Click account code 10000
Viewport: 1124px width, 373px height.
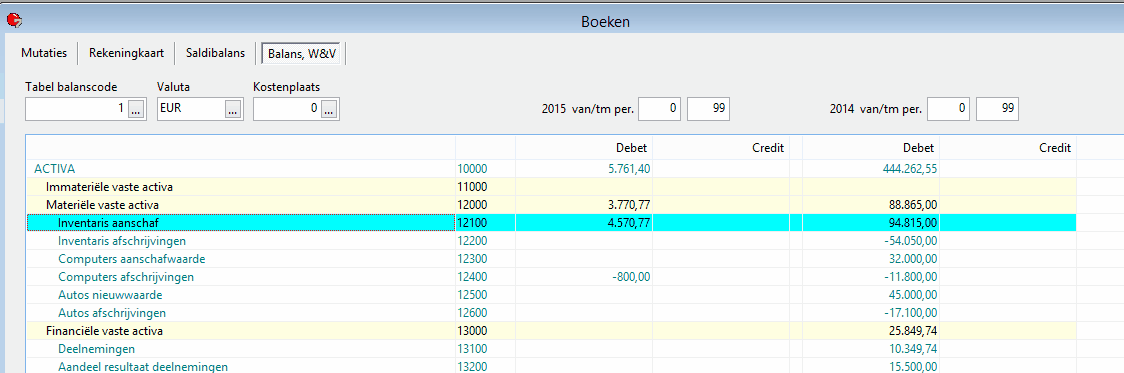point(472,169)
